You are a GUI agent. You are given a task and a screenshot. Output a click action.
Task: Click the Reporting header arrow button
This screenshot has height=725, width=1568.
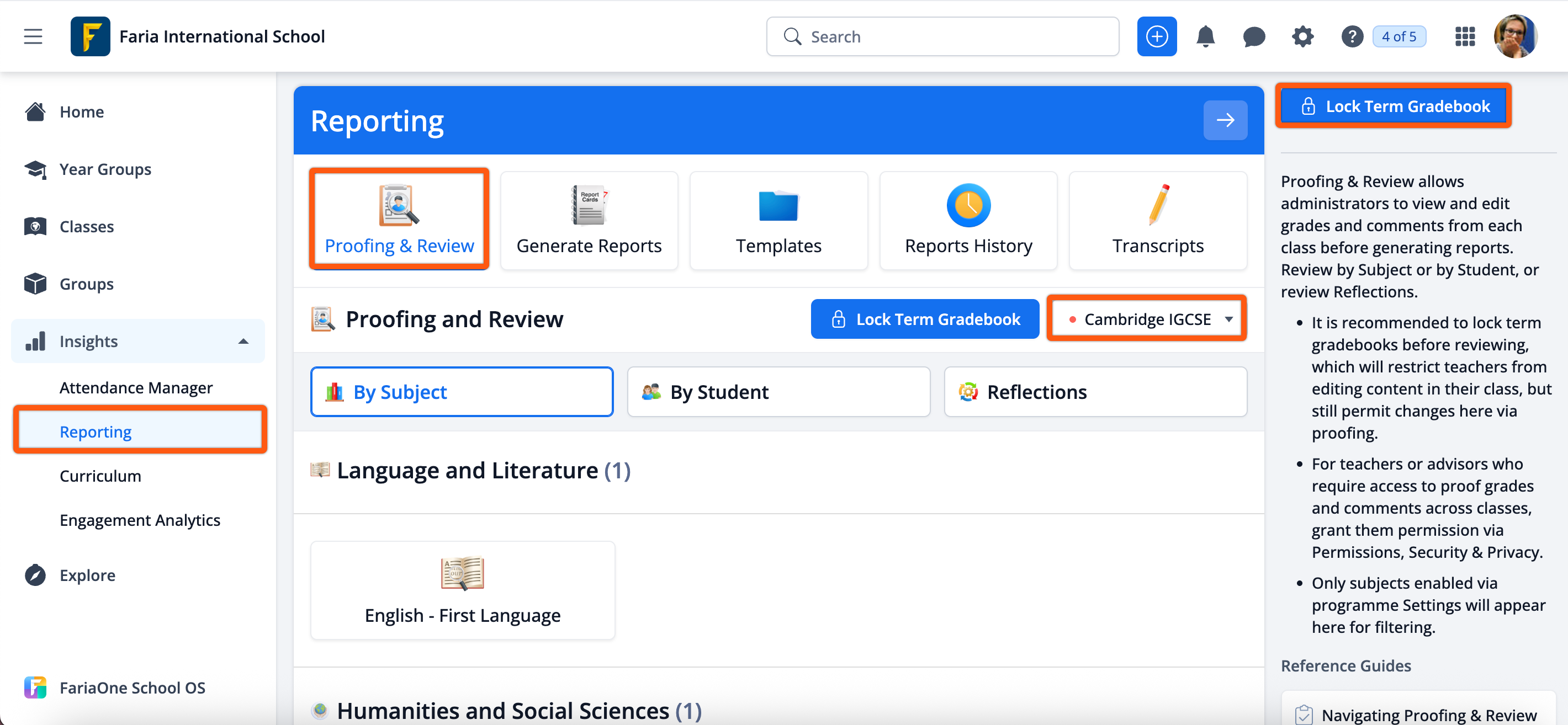(1225, 120)
